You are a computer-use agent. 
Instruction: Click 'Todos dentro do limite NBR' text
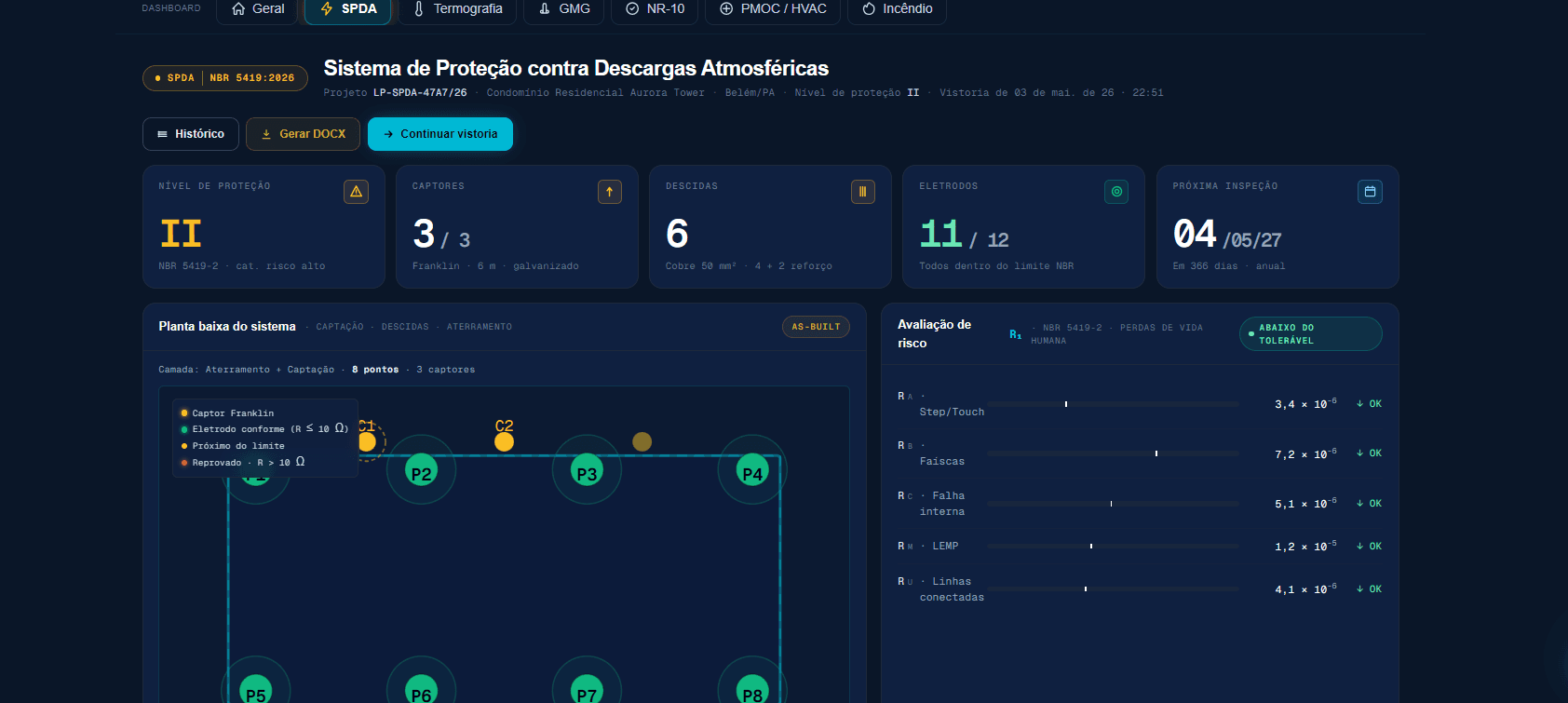pos(996,266)
